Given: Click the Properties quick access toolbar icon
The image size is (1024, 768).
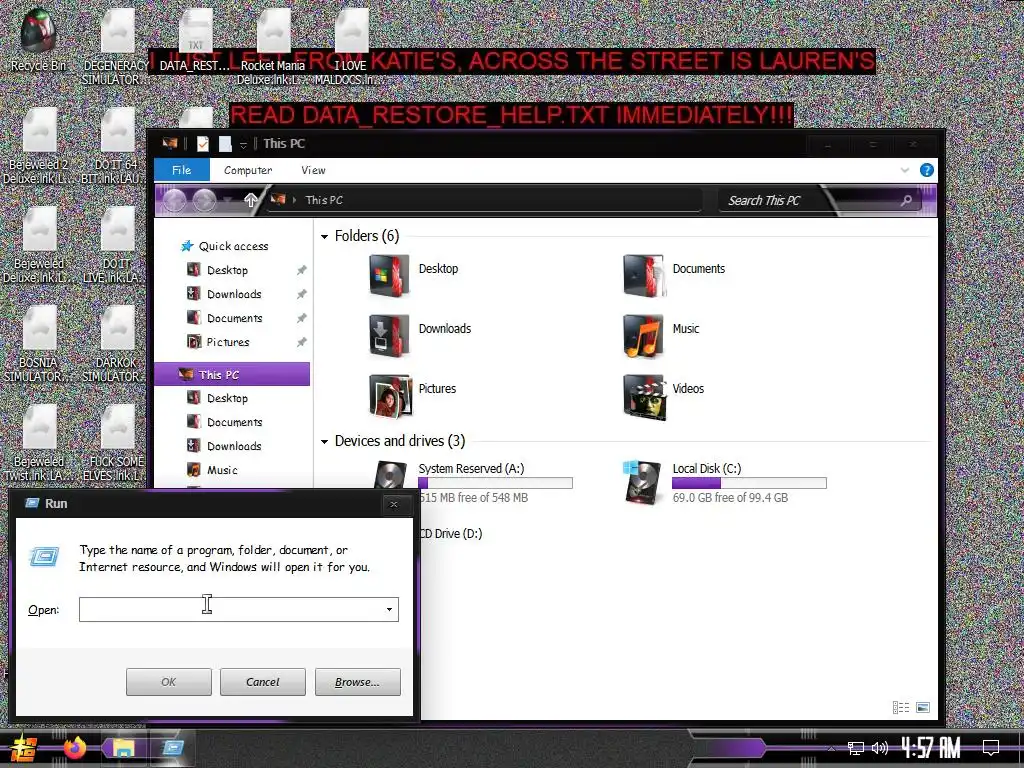Looking at the screenshot, I should 202,144.
